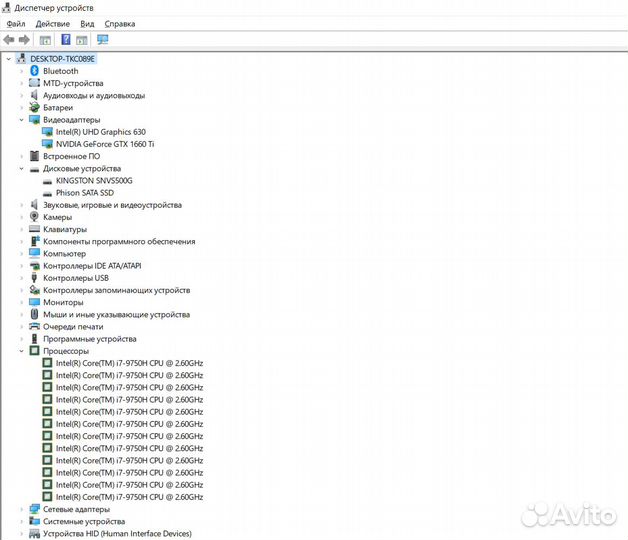Select the DESKTOP-TKC089E root node
Image resolution: width=628 pixels, height=540 pixels.
tap(63, 59)
